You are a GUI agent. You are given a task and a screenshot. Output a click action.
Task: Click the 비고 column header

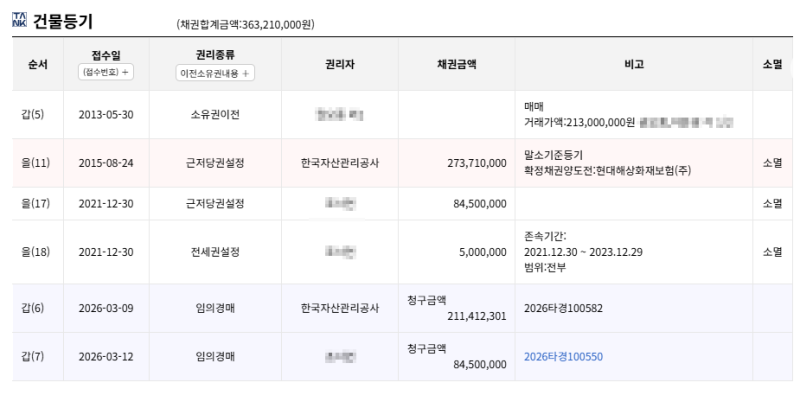click(634, 64)
